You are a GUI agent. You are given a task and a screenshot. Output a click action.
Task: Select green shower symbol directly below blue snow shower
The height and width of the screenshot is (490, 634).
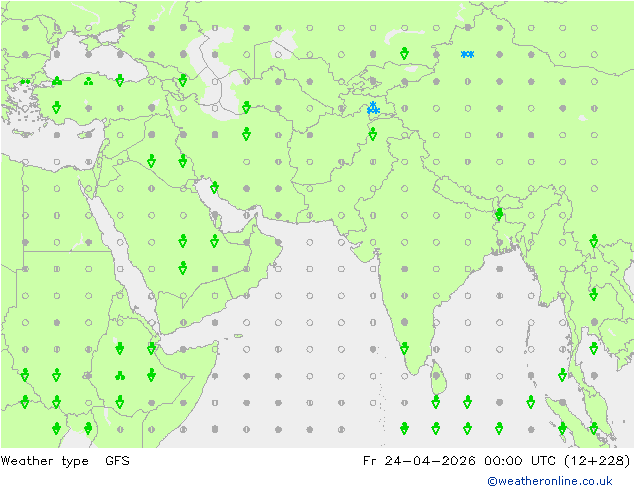[373, 134]
